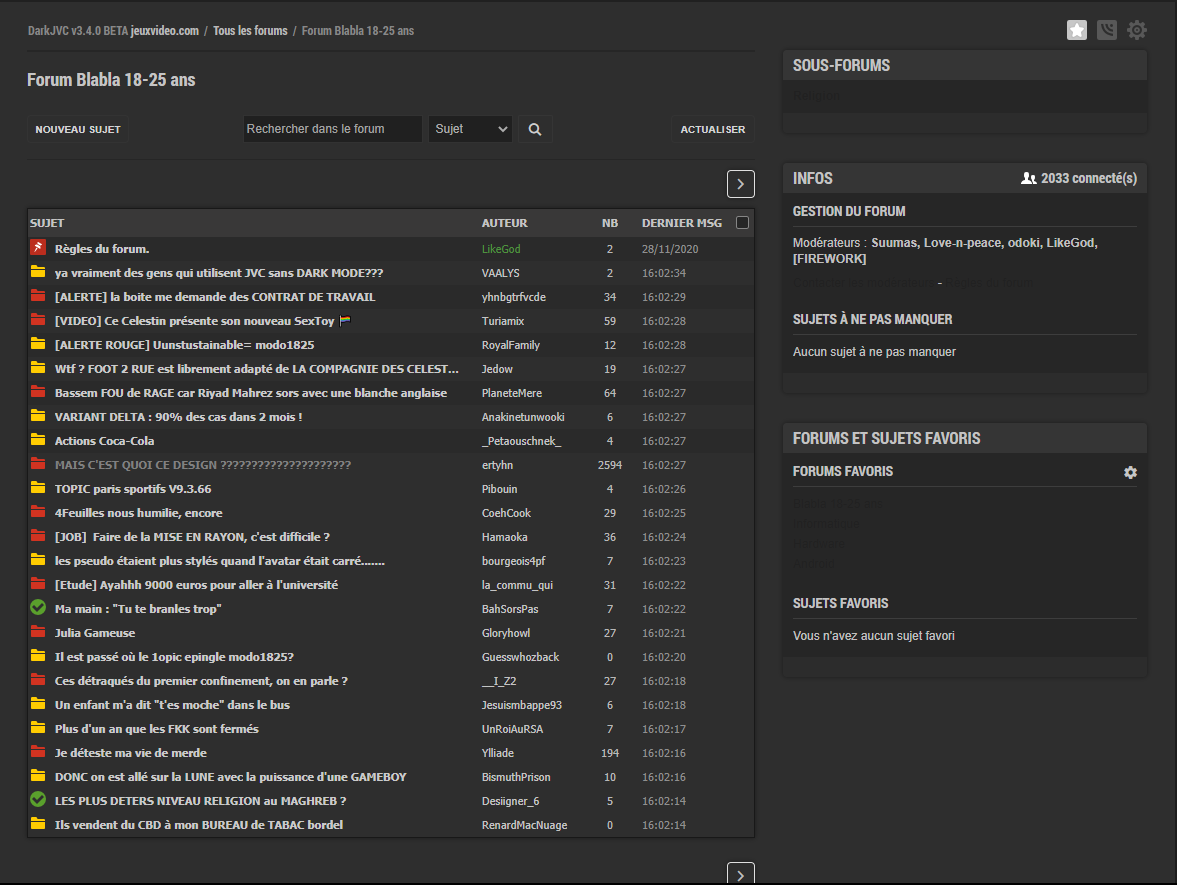Click yellow folder icon beside Actions Coca-Cola
This screenshot has width=1177, height=885.
point(38,440)
